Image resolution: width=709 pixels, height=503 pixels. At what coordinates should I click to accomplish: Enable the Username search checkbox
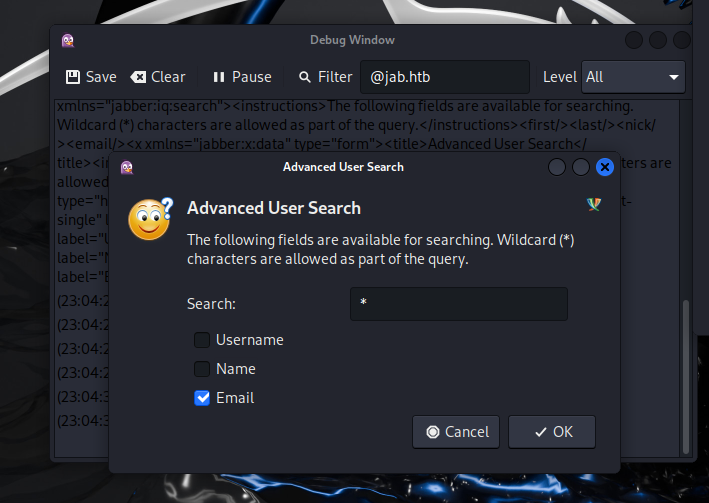point(202,340)
